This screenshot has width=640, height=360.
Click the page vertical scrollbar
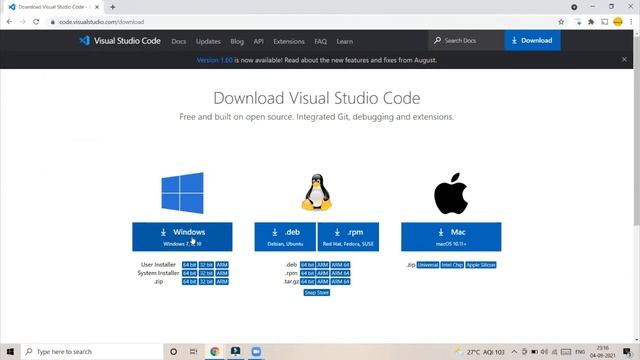click(x=637, y=131)
